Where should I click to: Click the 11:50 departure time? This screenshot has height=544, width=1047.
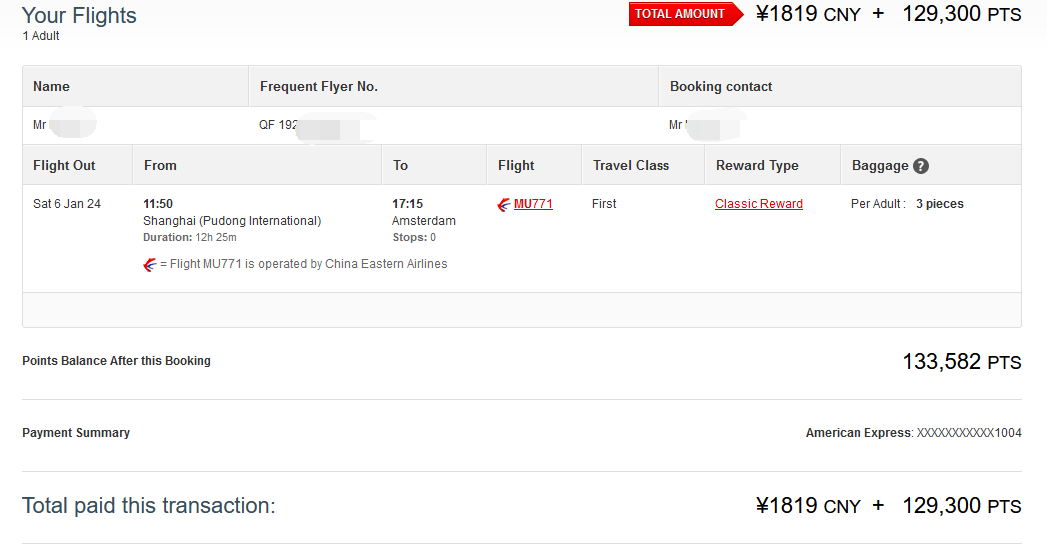click(158, 204)
